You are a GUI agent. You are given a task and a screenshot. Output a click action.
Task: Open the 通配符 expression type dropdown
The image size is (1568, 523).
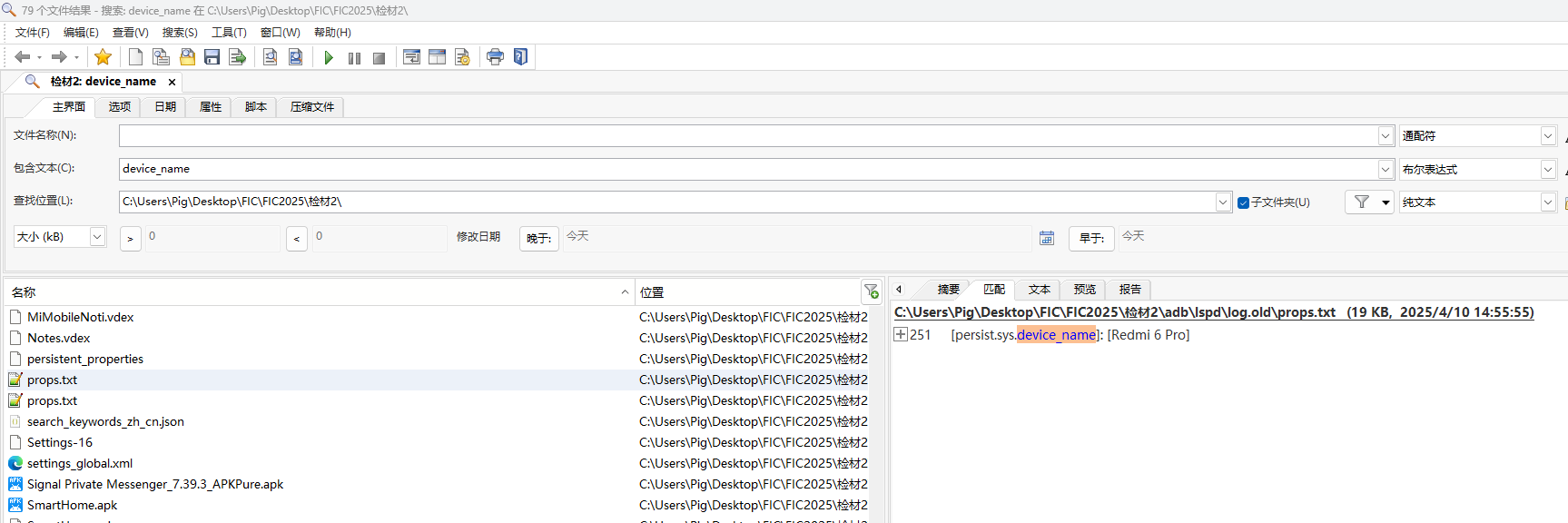[x=1548, y=136]
